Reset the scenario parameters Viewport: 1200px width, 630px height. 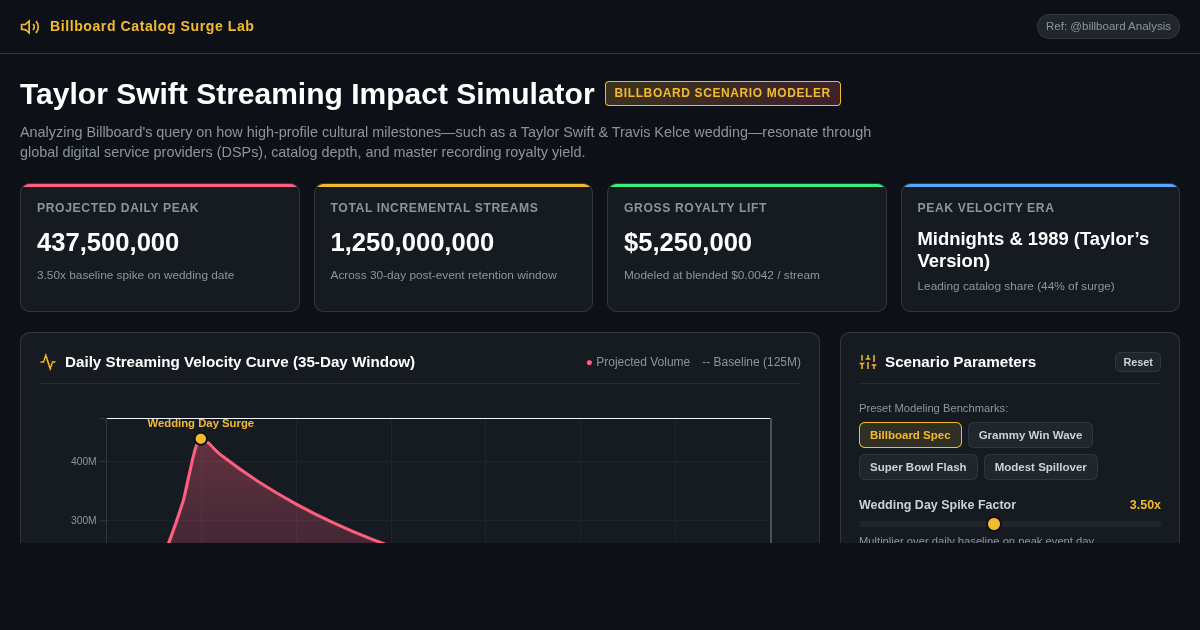click(x=1138, y=362)
